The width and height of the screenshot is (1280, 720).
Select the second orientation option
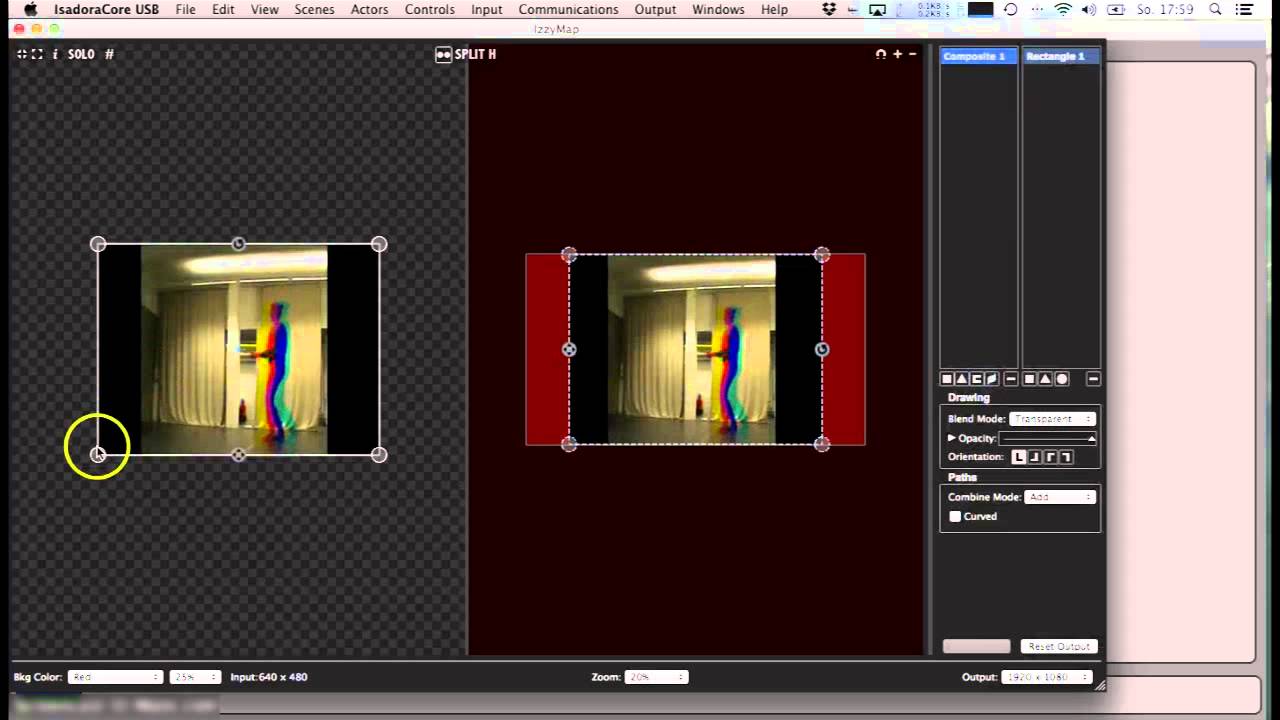(1035, 457)
